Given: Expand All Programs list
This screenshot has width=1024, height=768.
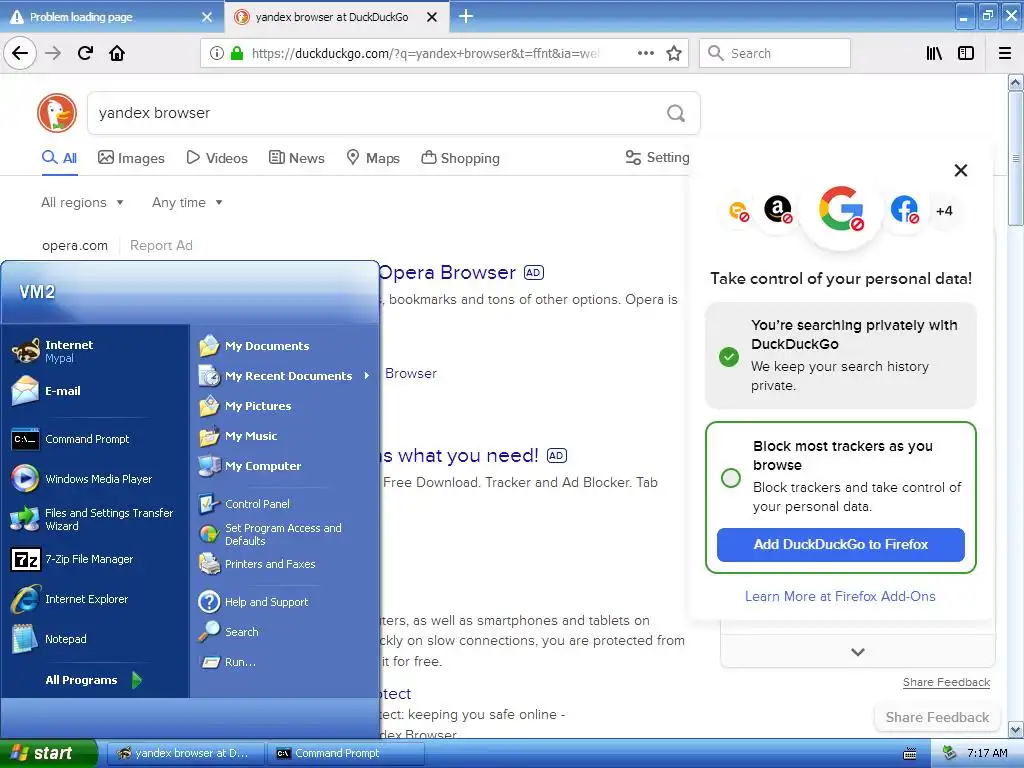Looking at the screenshot, I should (93, 680).
